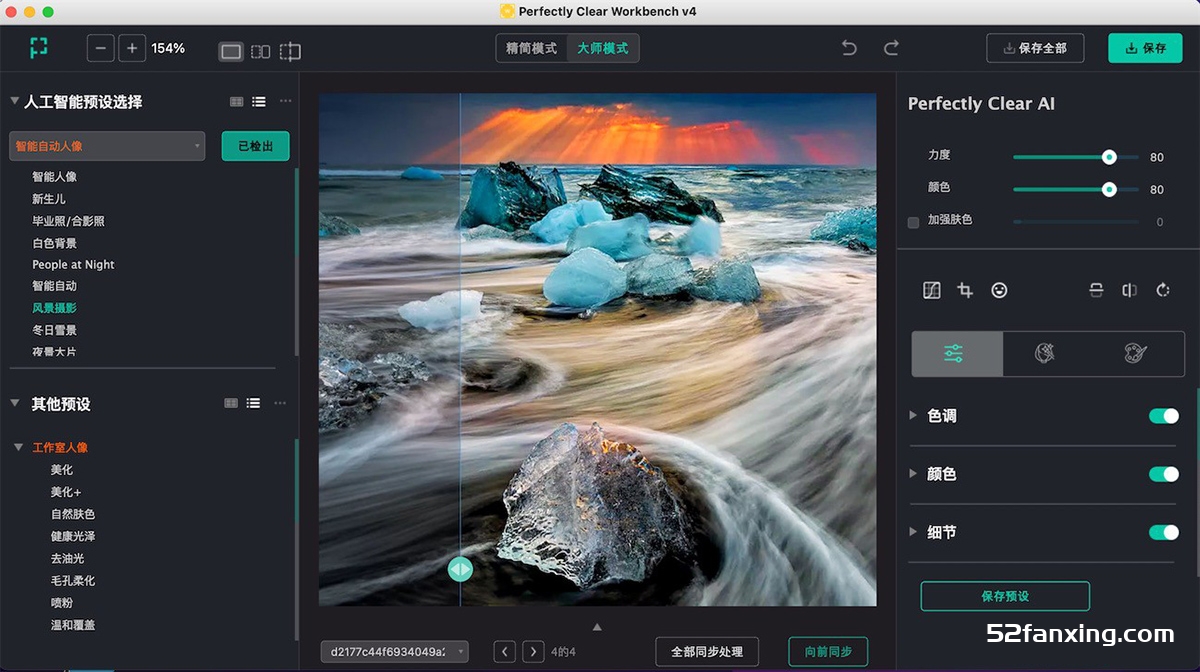Switch to 精简模式
Viewport: 1200px width, 672px height.
click(x=532, y=48)
